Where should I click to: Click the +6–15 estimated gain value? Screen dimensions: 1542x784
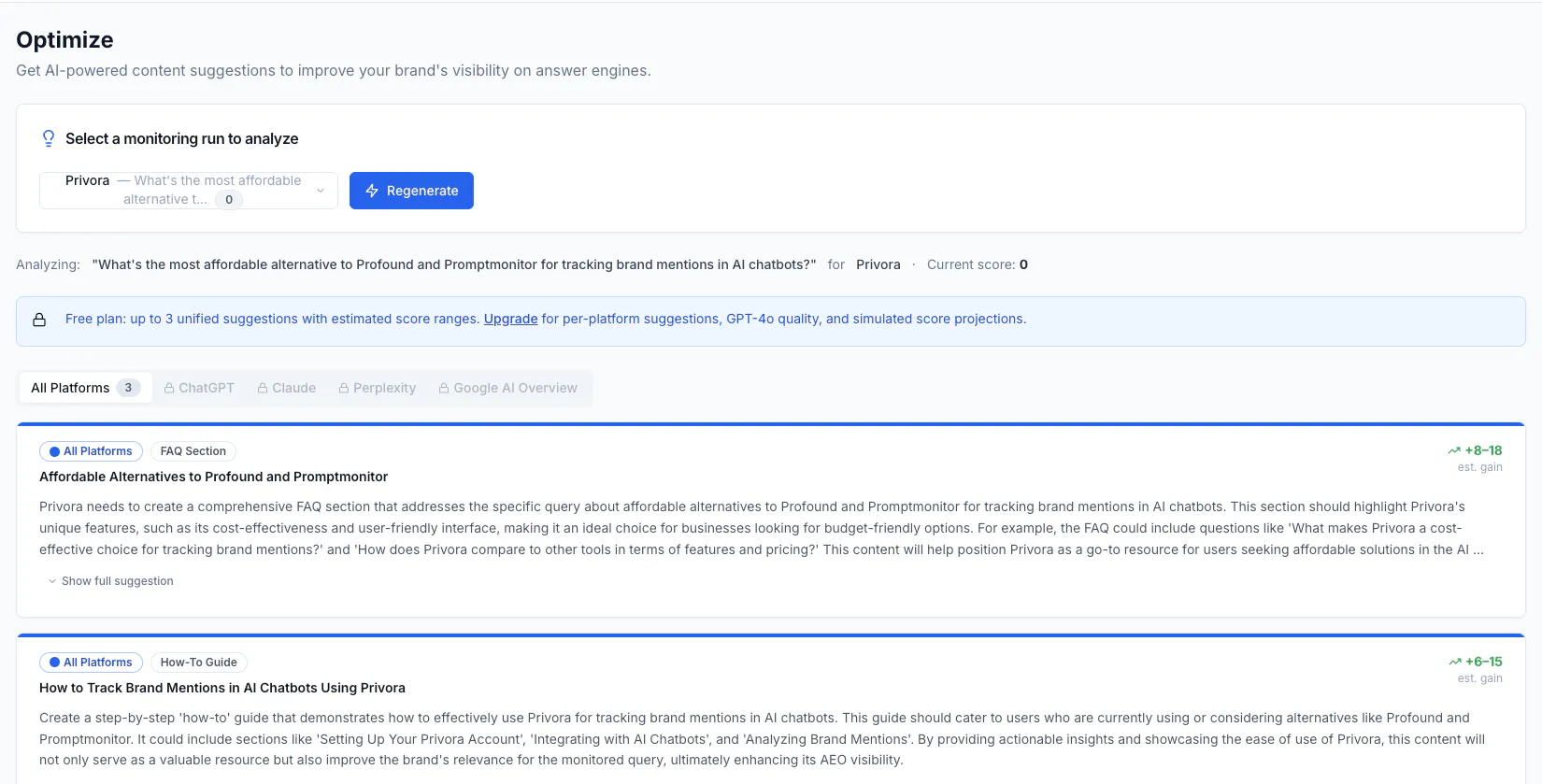pyautogui.click(x=1483, y=662)
